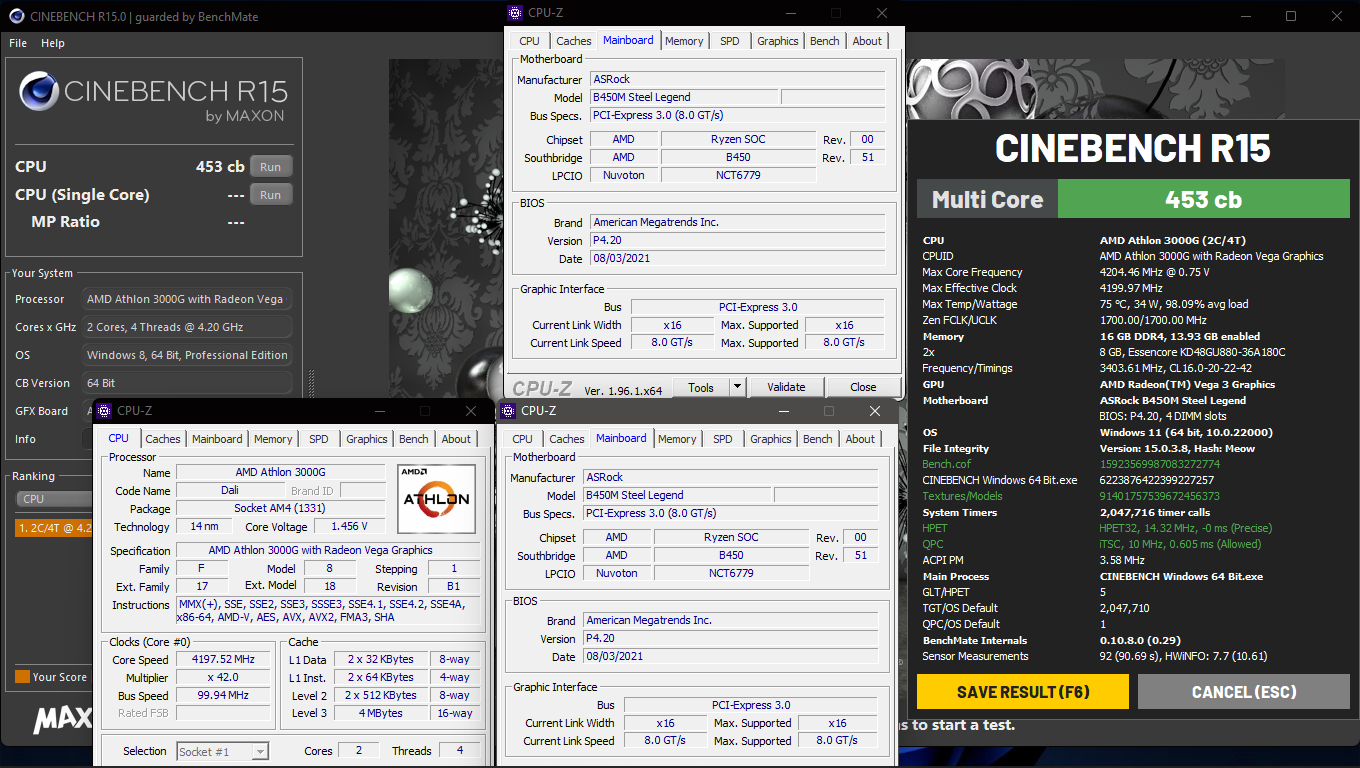Click the CPU-Z title icon of the lower Mainboard window
Screen dimensions: 1360x768
[508, 411]
